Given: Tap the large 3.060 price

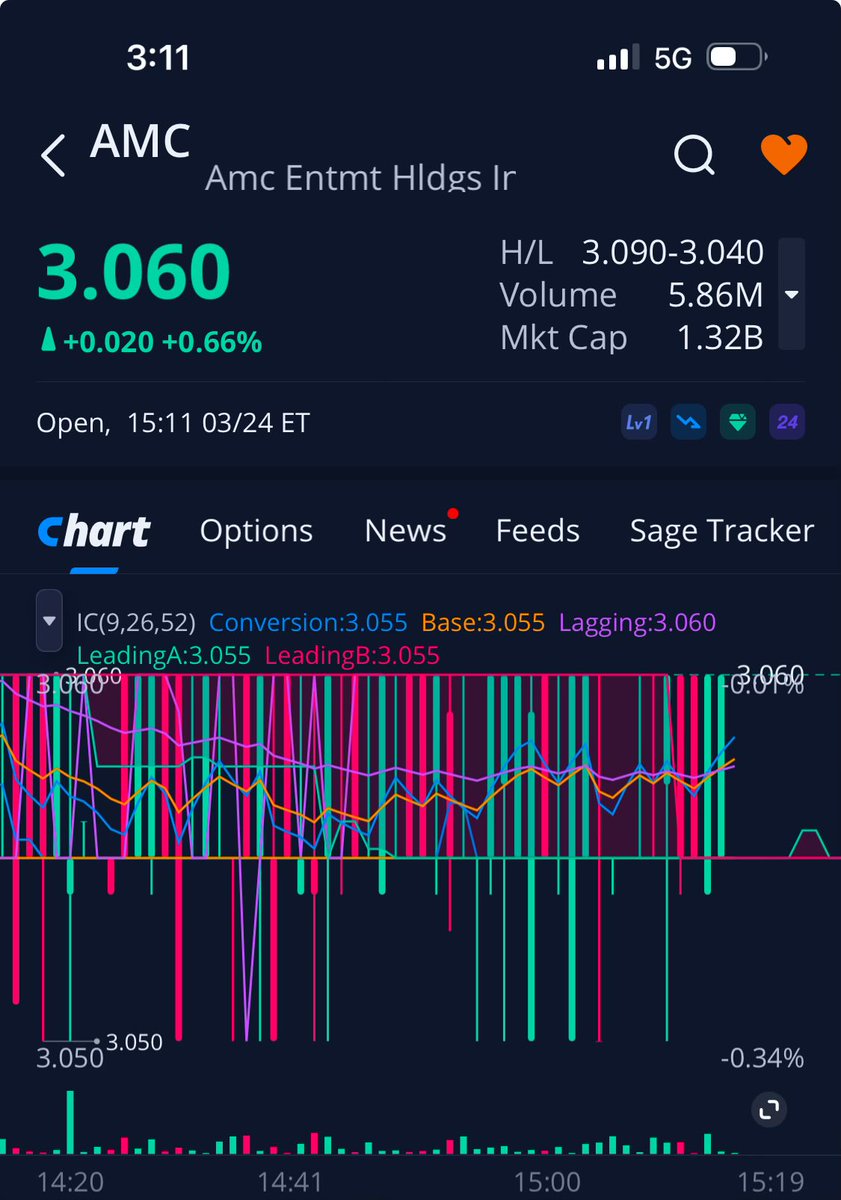Looking at the screenshot, I should click(x=134, y=272).
